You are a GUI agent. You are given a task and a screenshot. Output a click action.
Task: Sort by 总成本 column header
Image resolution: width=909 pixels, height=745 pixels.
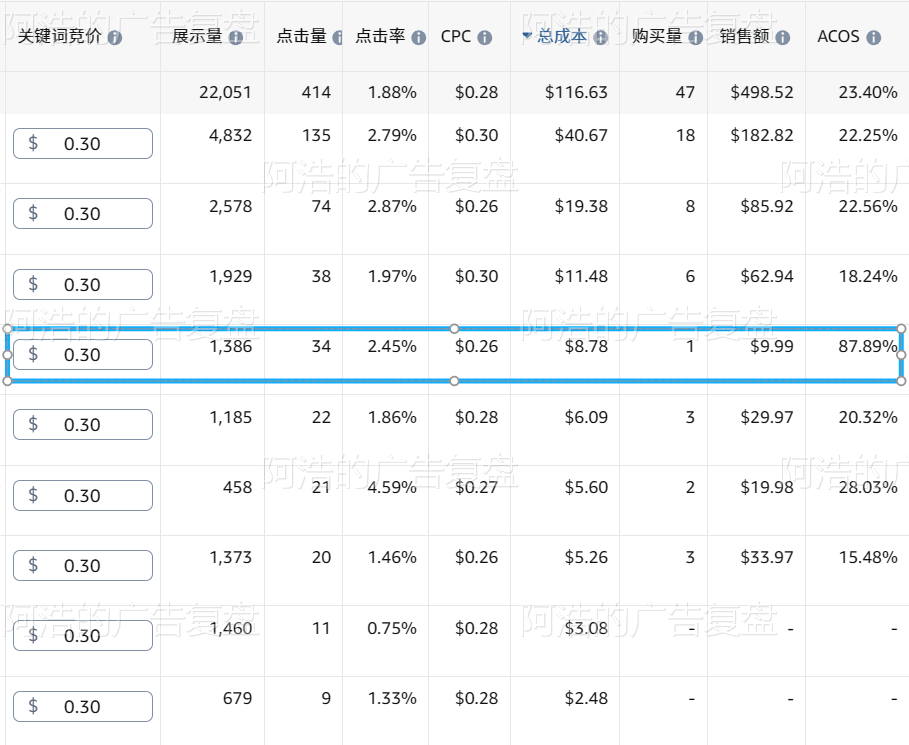click(x=562, y=36)
